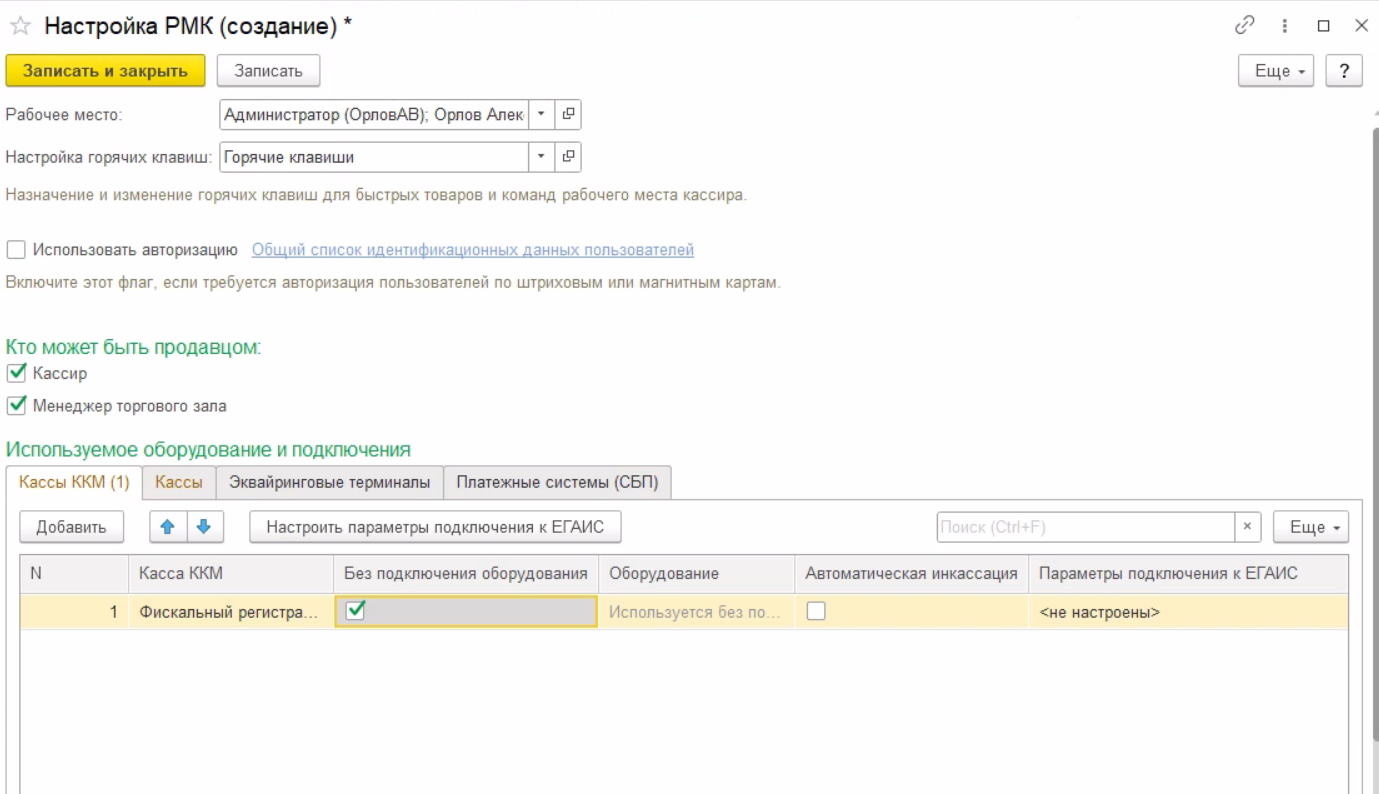Open help with the question mark button
The width and height of the screenshot is (1379, 794).
1344,71
